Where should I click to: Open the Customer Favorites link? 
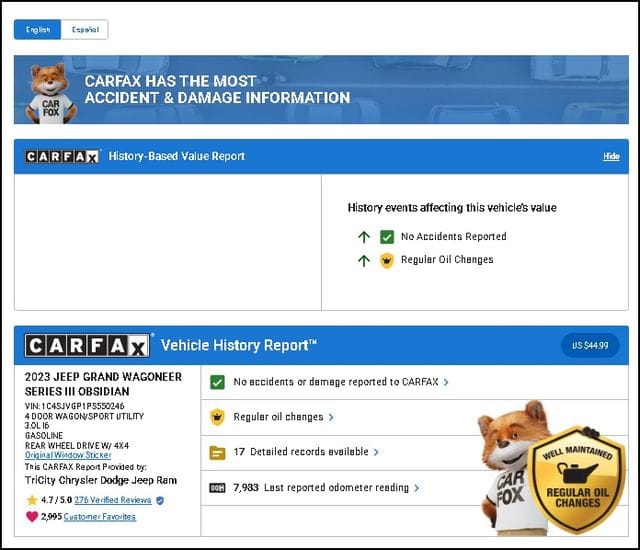[x=101, y=517]
